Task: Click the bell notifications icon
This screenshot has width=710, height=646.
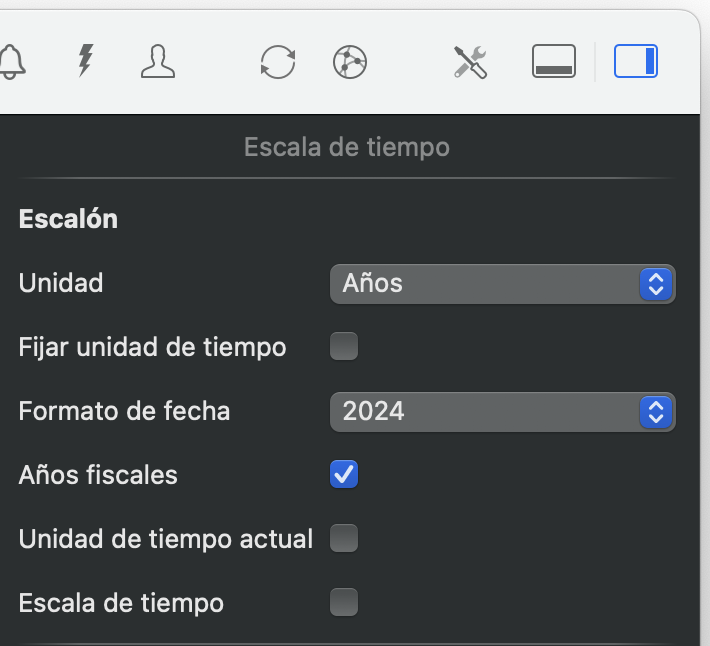Action: [x=10, y=62]
